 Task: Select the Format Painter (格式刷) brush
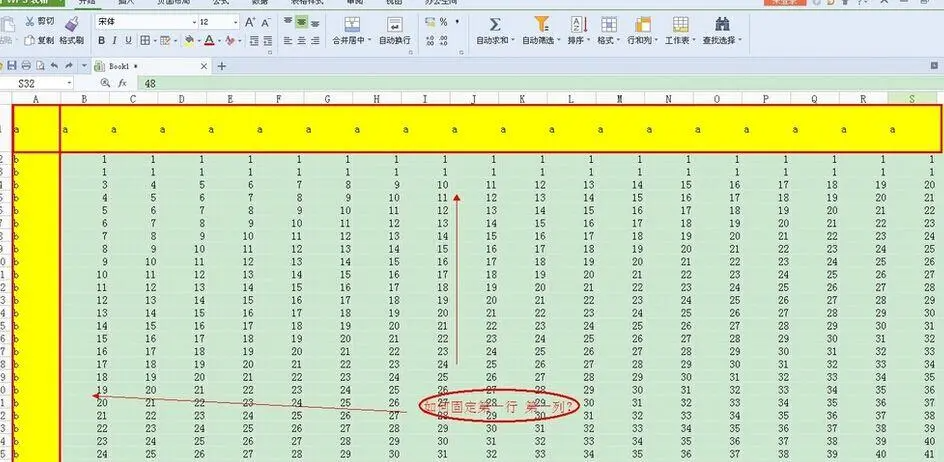point(72,24)
